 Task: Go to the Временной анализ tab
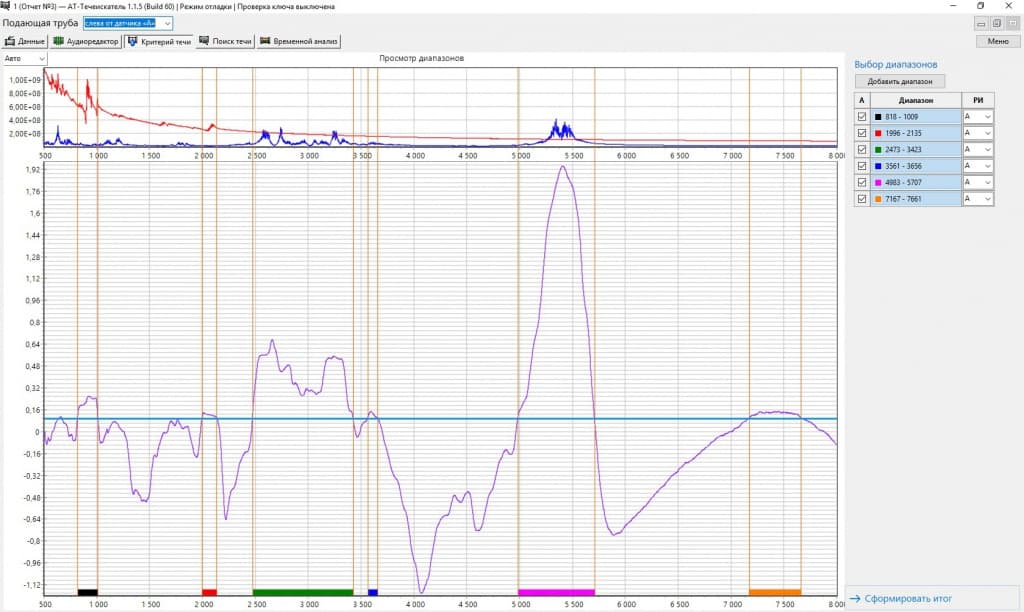point(298,41)
